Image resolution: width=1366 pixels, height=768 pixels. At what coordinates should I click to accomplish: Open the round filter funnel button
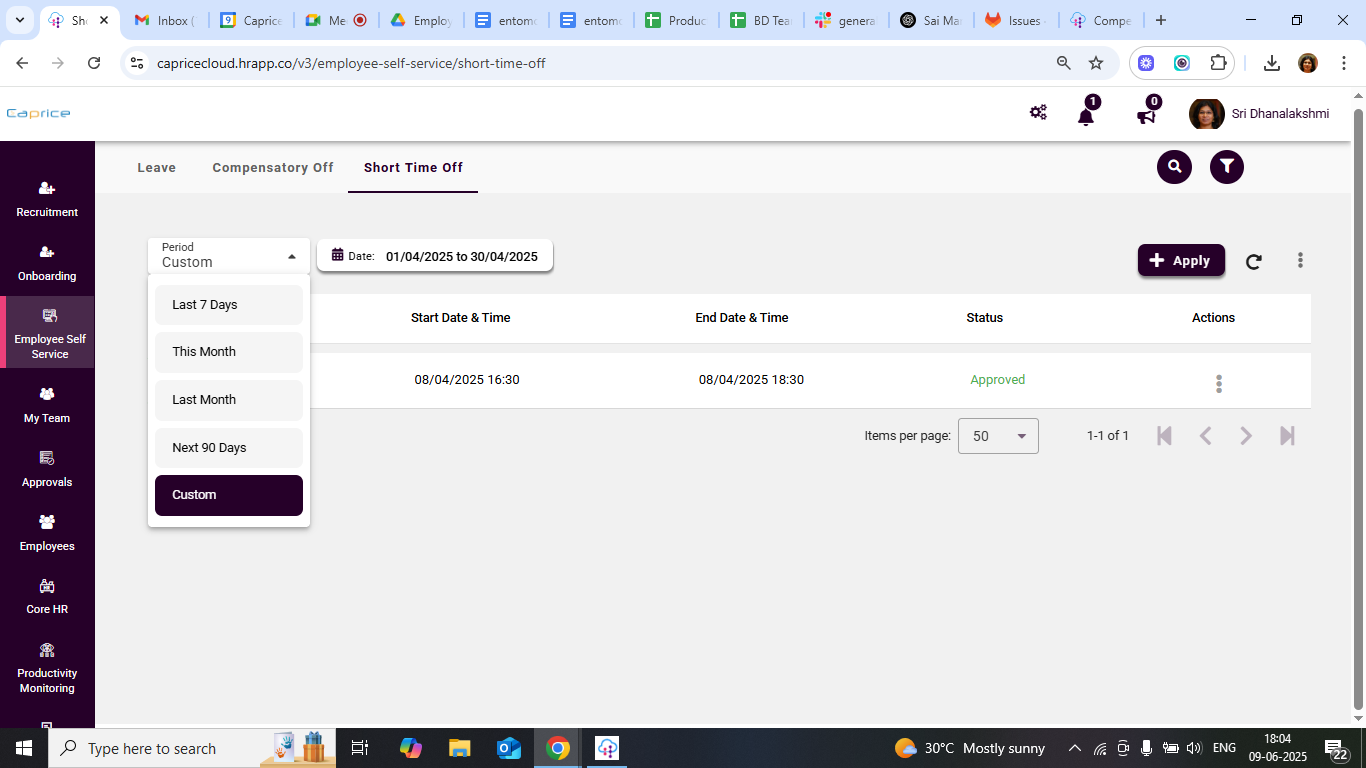click(1227, 167)
